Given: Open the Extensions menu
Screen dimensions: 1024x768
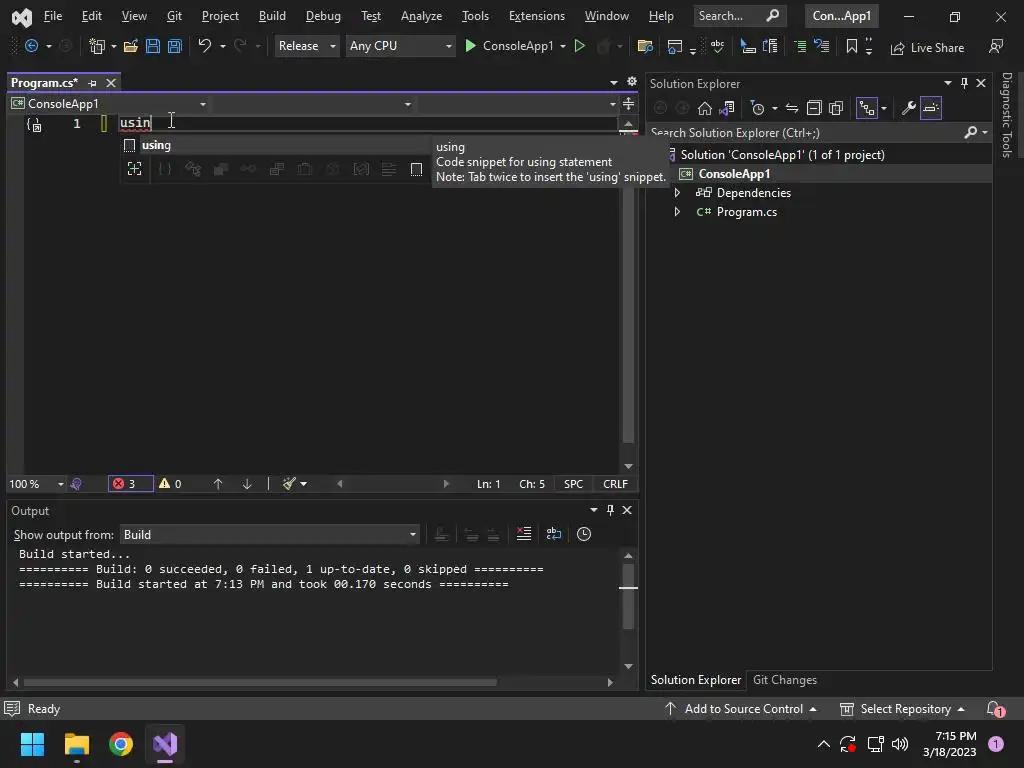Looking at the screenshot, I should tap(537, 16).
